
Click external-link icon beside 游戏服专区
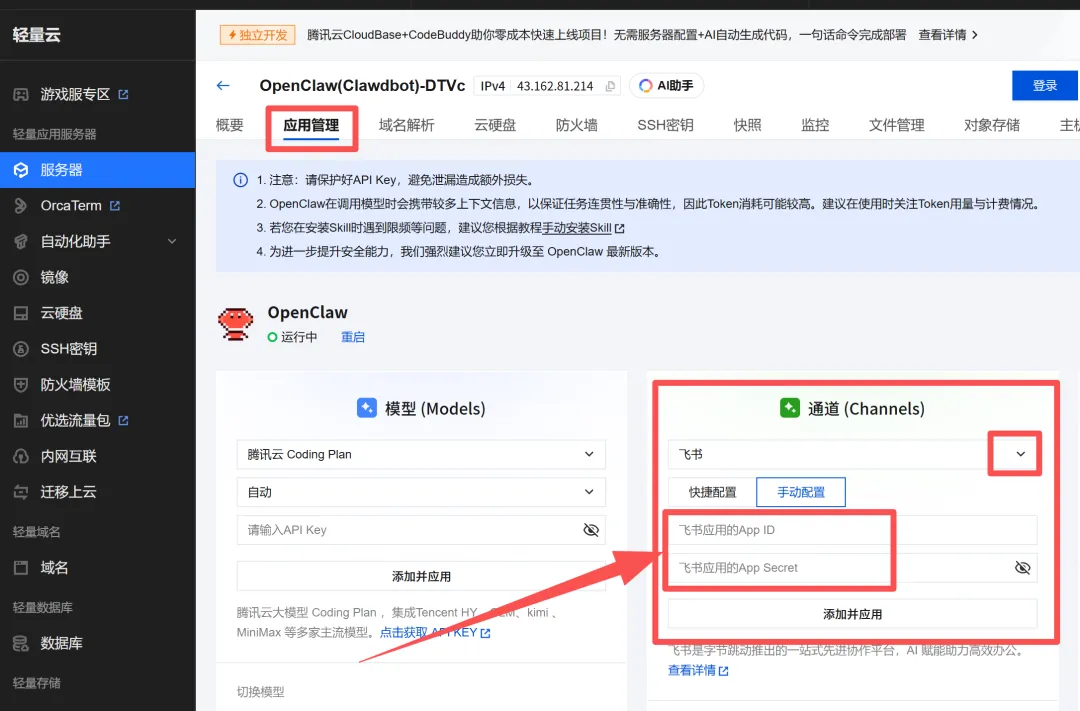[123, 94]
